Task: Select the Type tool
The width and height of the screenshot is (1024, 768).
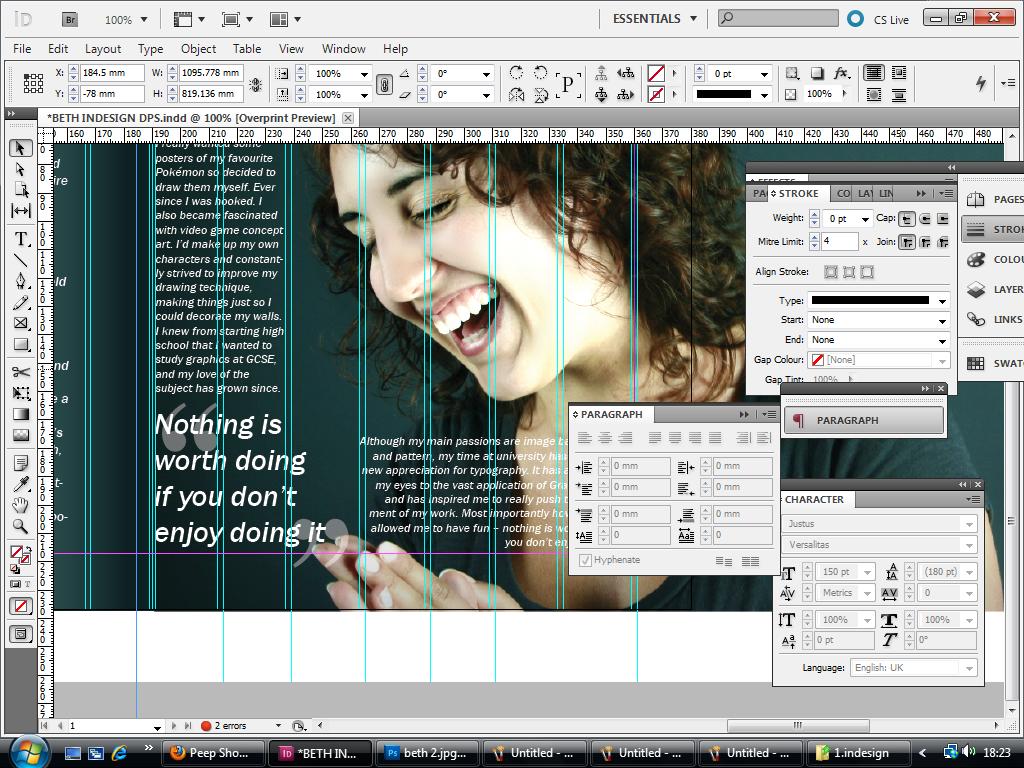Action: [20, 240]
